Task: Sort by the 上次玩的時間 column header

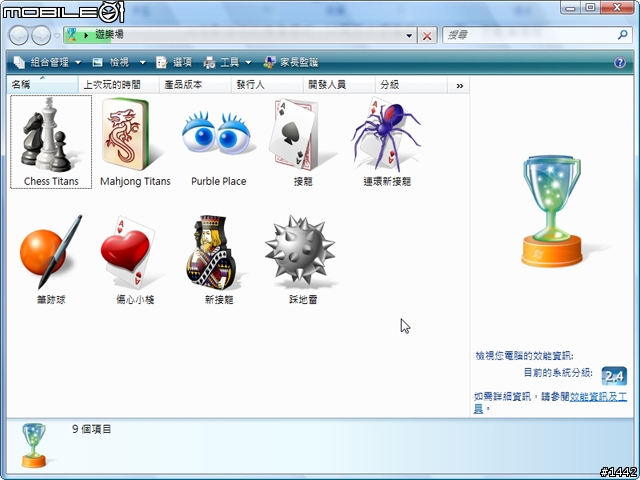Action: coord(118,85)
